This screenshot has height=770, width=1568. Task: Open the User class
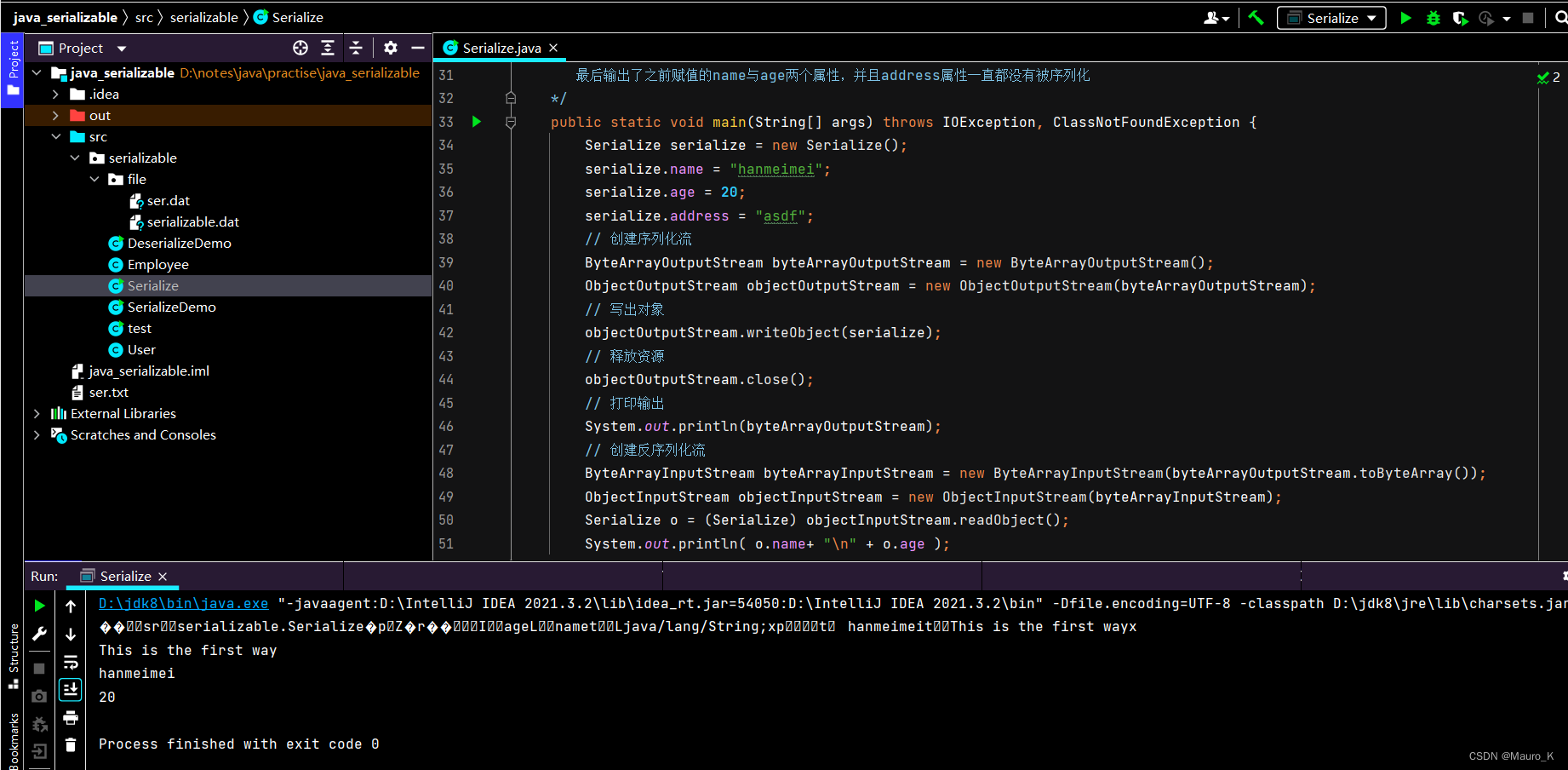pyautogui.click(x=132, y=350)
